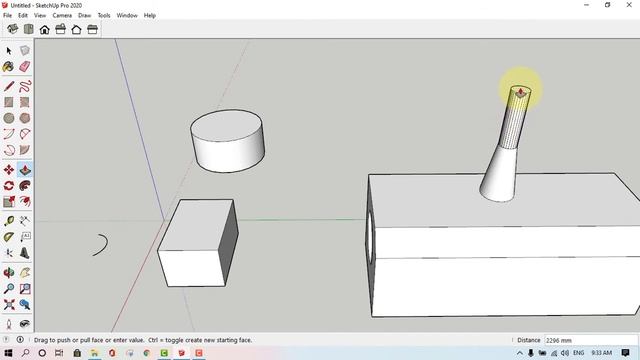This screenshot has width=640, height=360.
Task: Select the Select arrow tool
Action: click(9, 51)
